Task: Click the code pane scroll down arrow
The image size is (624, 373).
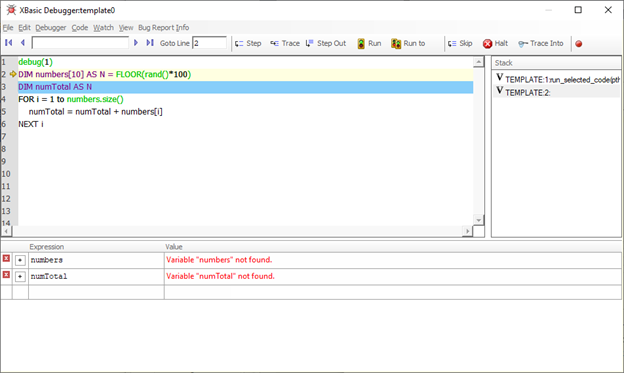Action: point(478,220)
